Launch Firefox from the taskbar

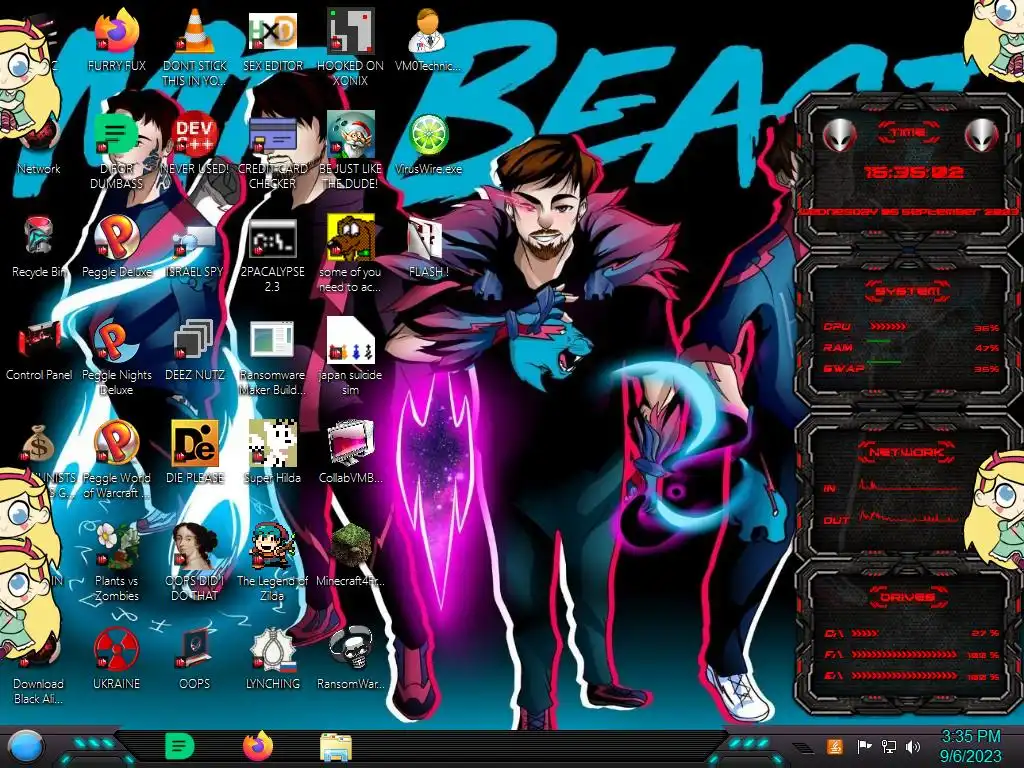(x=257, y=746)
